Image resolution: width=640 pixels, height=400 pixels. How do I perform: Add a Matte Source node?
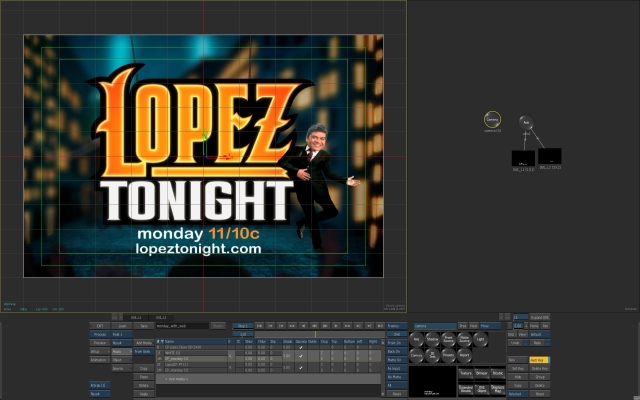click(x=464, y=339)
